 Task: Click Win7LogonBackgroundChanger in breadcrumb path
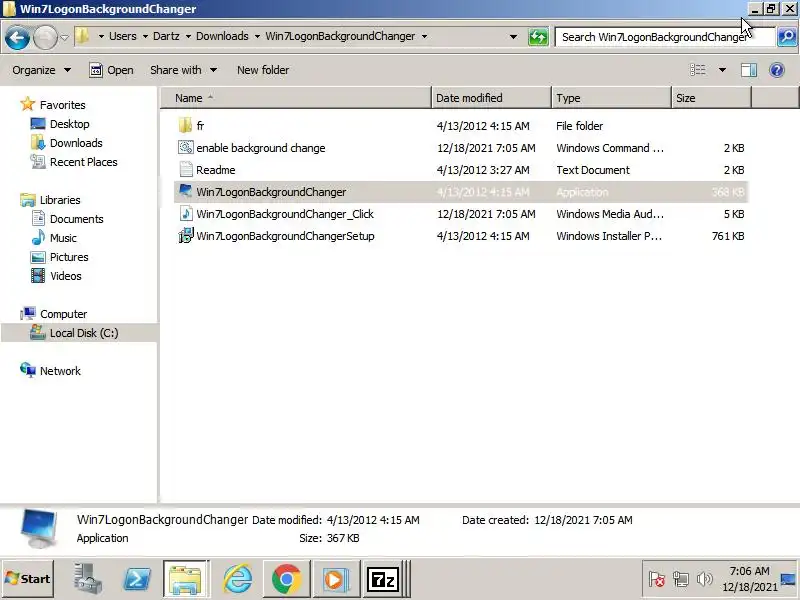click(340, 36)
